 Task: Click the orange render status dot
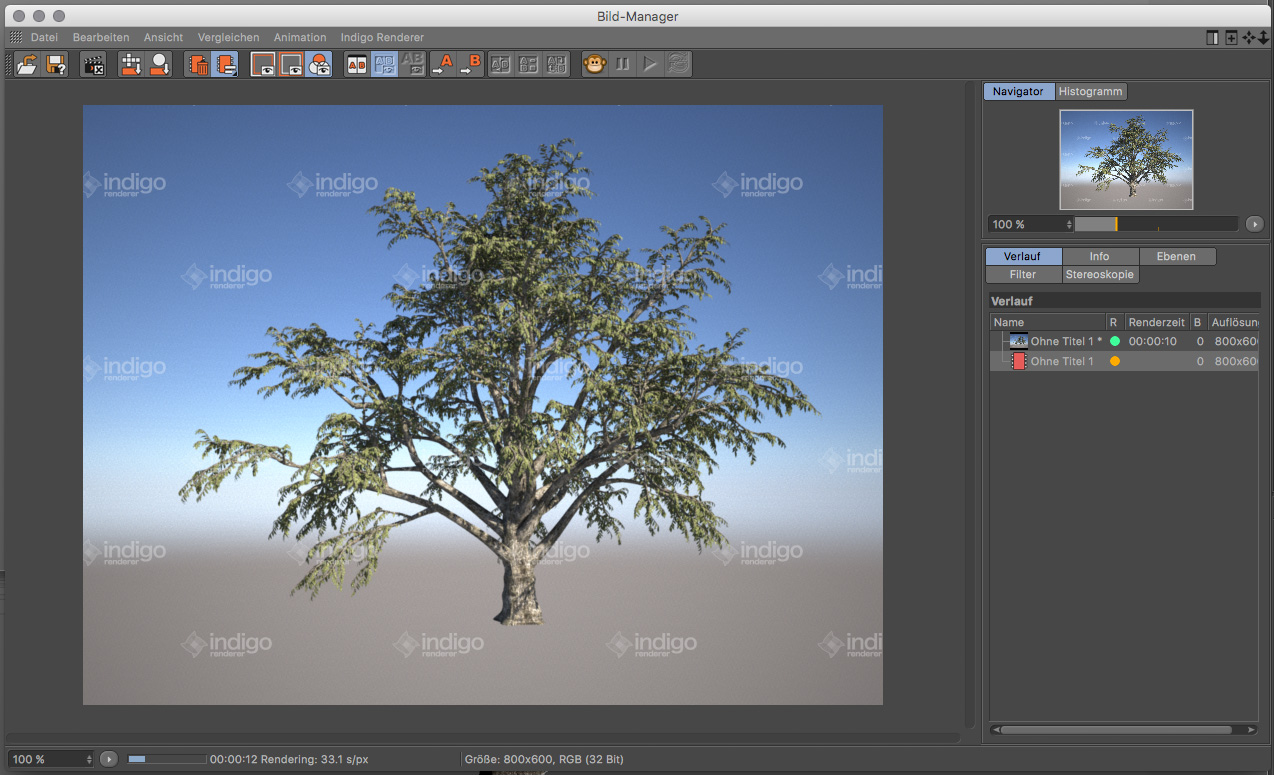[x=1115, y=361]
